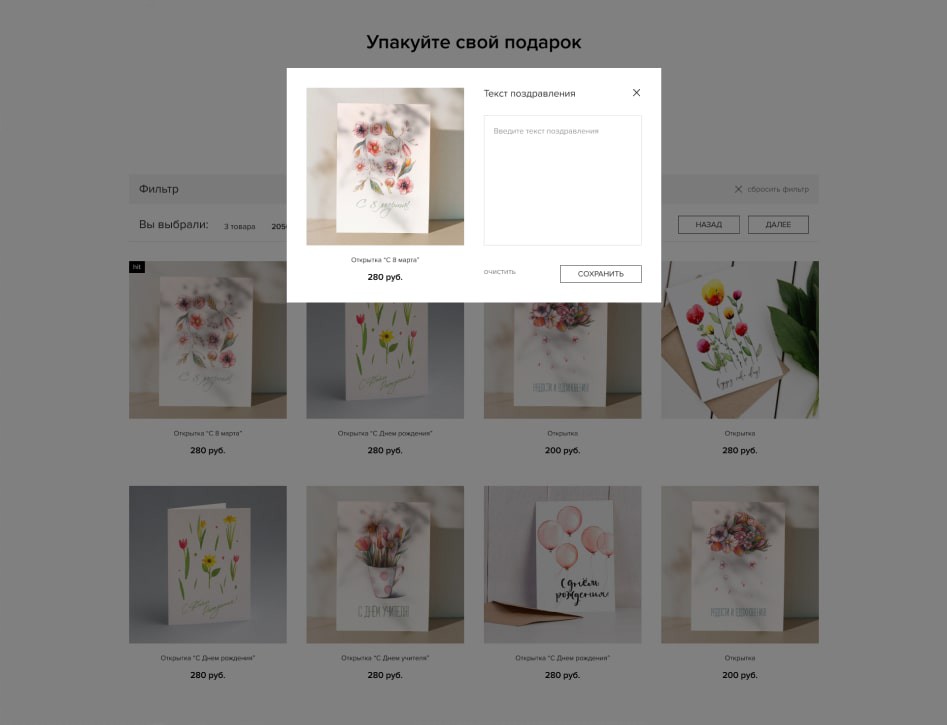Viewport: 947px width, 725px height.
Task: Click the greeting text input area
Action: [x=562, y=180]
